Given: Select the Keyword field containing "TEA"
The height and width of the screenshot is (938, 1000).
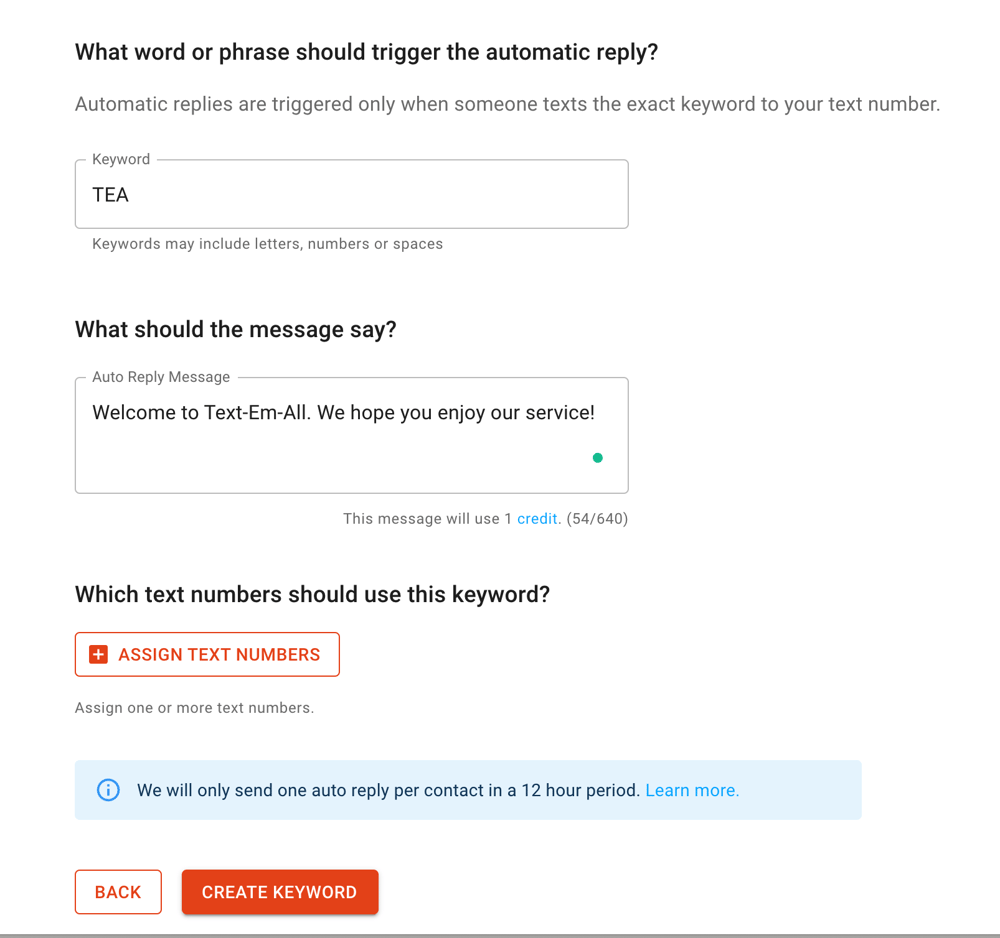Looking at the screenshot, I should 351,194.
